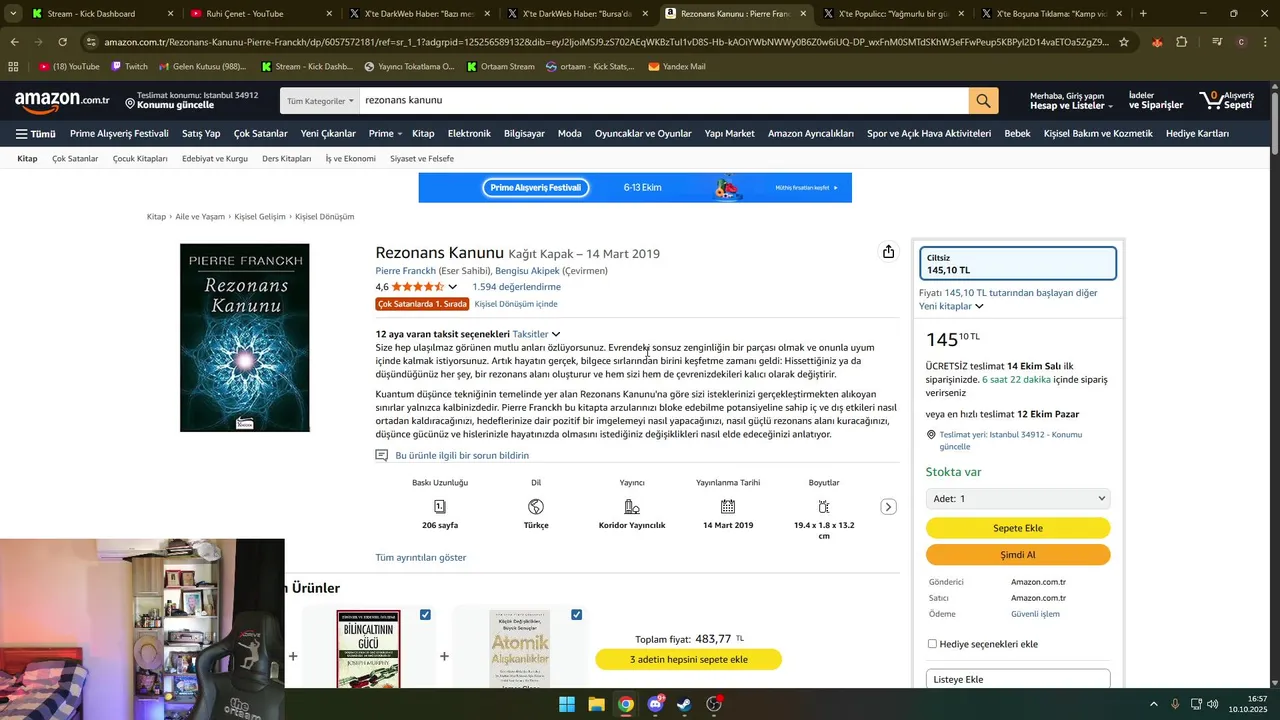Screen dimensions: 1280x720
Task: Uncheck the Bilinçaltının Gücü book checkbox
Action: 426,614
